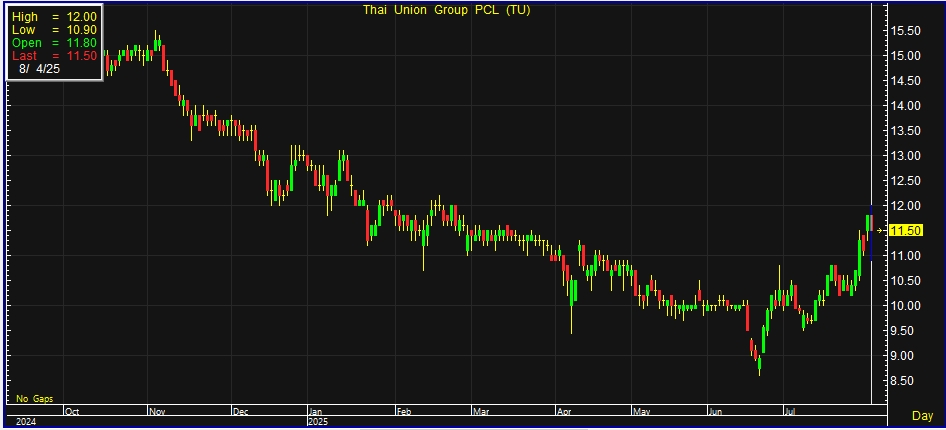Screen dimensions: 946x430
Task: Click the 13.00 price axis label
Action: 905,156
